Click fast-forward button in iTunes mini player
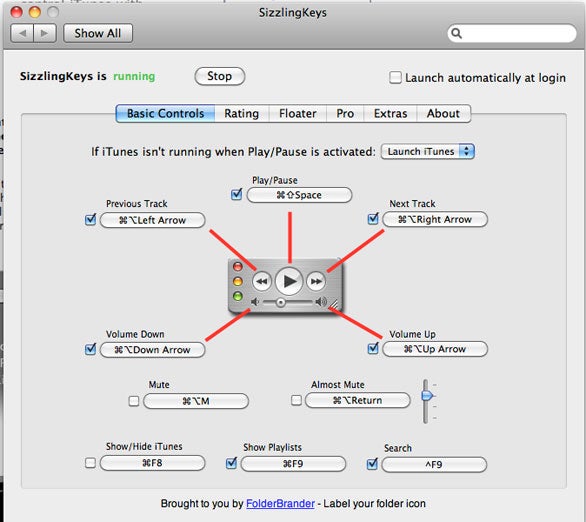 316,281
